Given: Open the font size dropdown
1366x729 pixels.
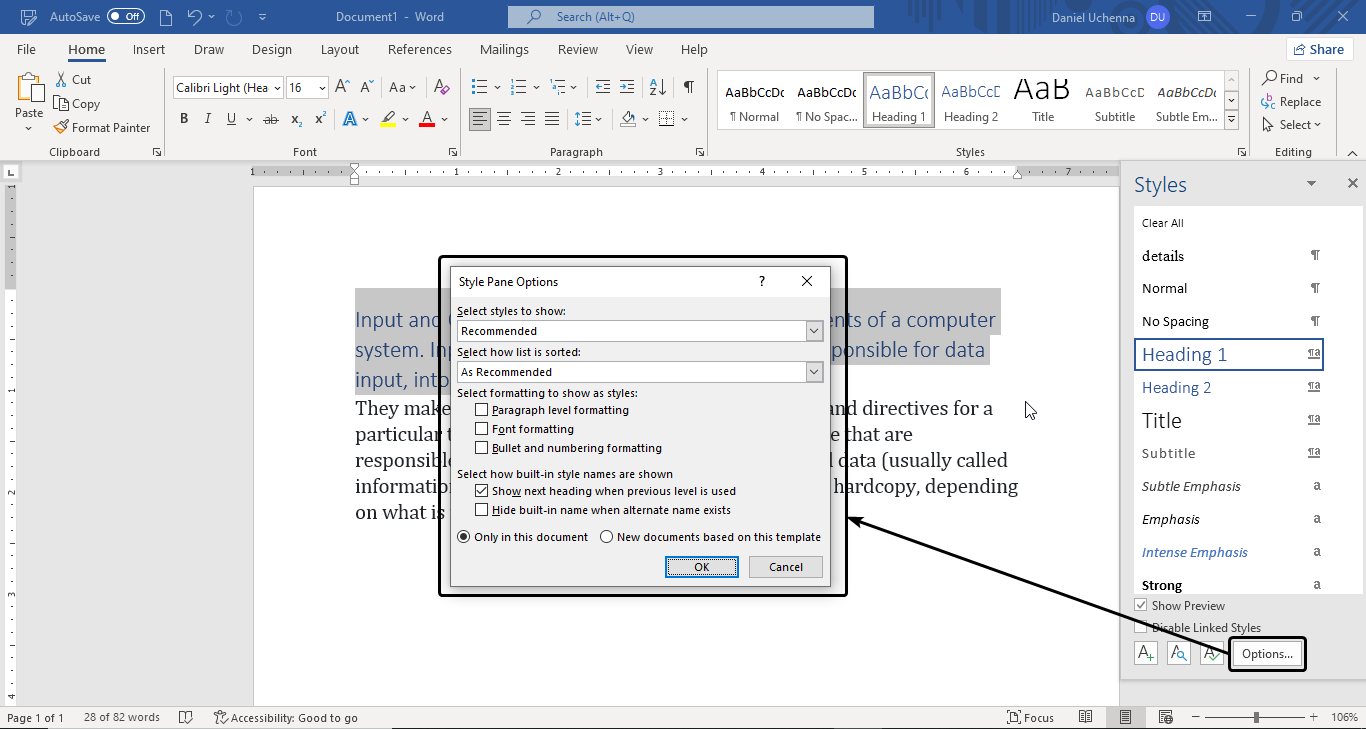Looking at the screenshot, I should pyautogui.click(x=322, y=88).
